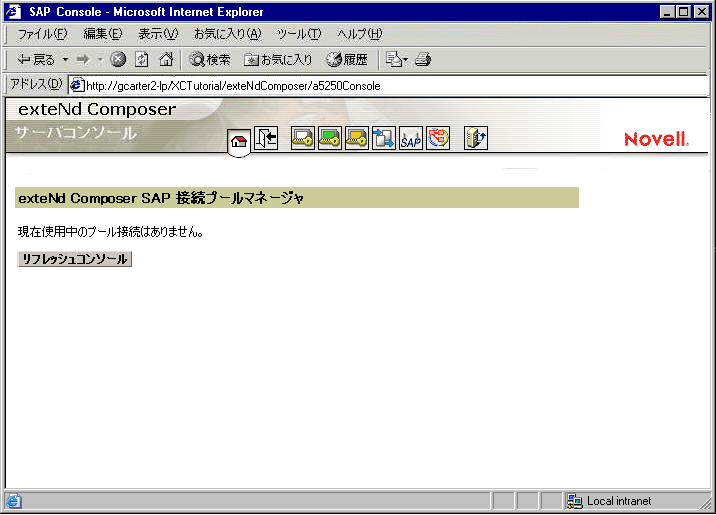The width and height of the screenshot is (716, 515).
Task: Click the リフレッシュコンソール button
Action: (74, 259)
